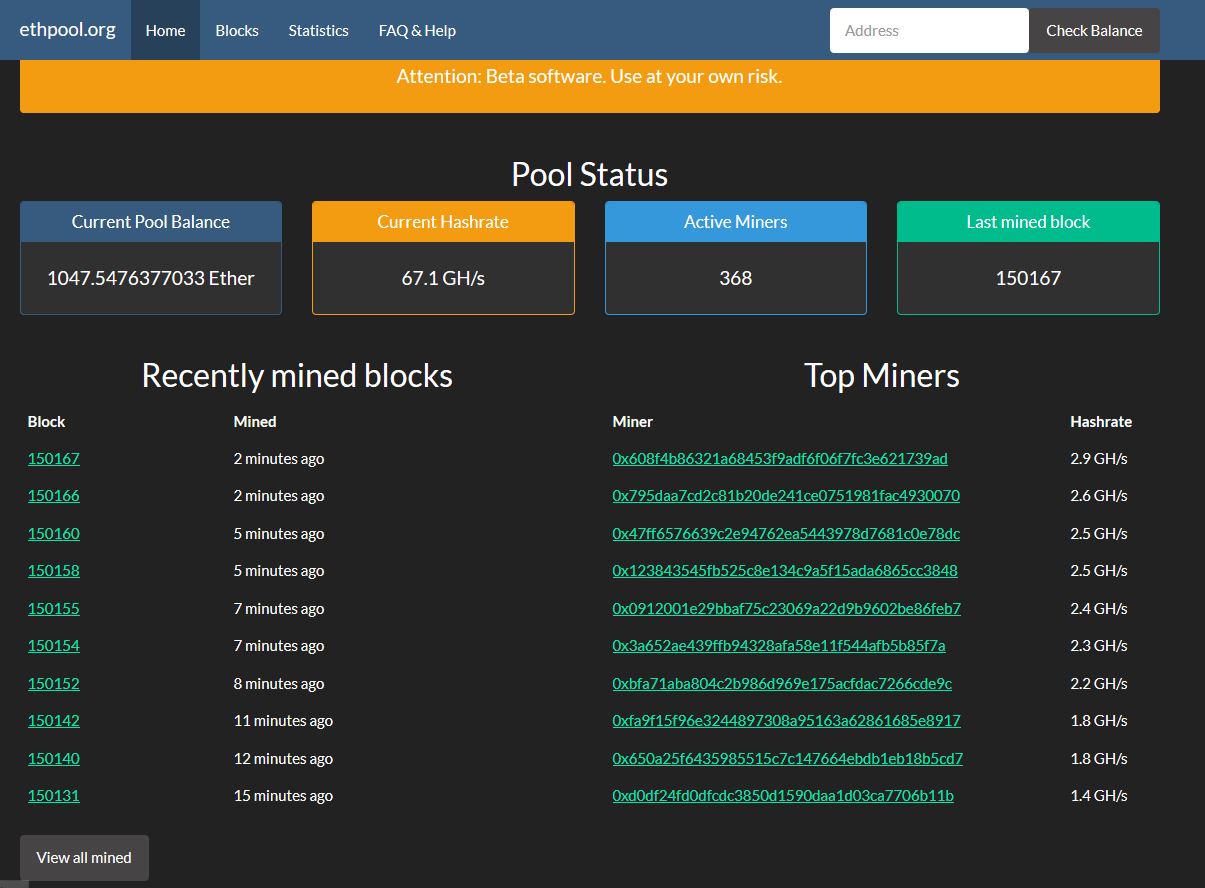The image size is (1205, 888).
Task: Open miner 0x0912001e29bb... address link
Action: pyautogui.click(x=787, y=609)
